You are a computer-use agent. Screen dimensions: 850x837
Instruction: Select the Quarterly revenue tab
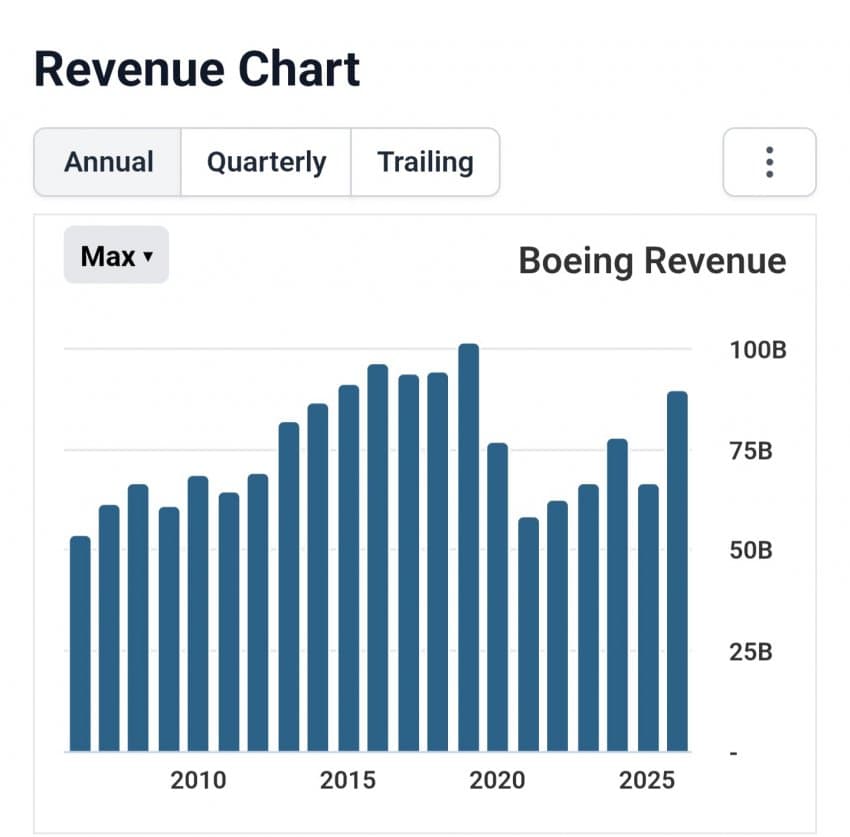click(x=266, y=162)
